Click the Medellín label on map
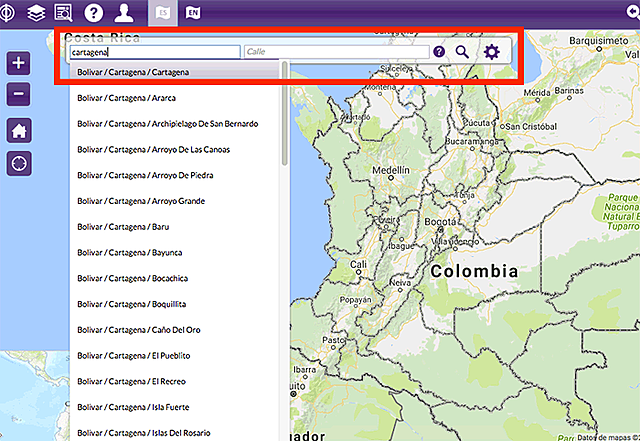The width and height of the screenshot is (640, 441). 391,170
